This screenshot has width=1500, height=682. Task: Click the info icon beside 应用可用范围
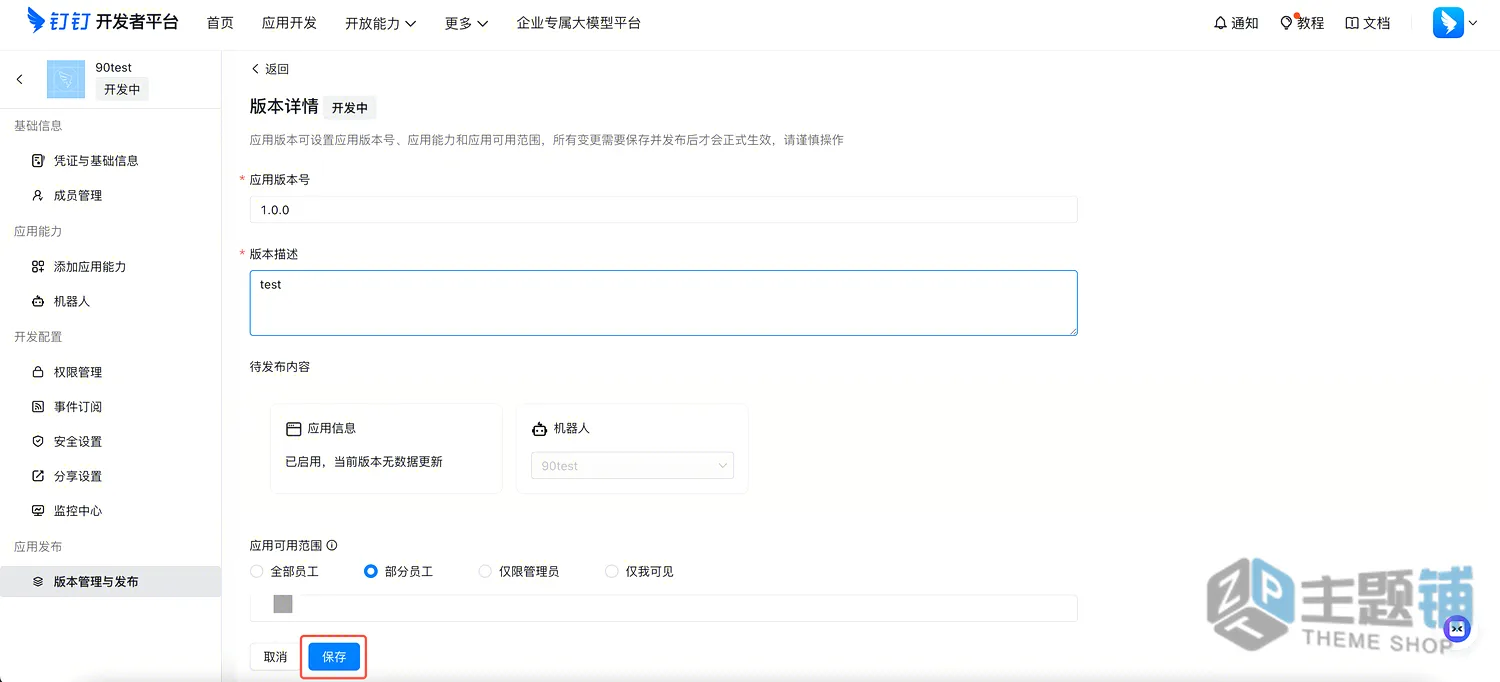[x=332, y=546]
